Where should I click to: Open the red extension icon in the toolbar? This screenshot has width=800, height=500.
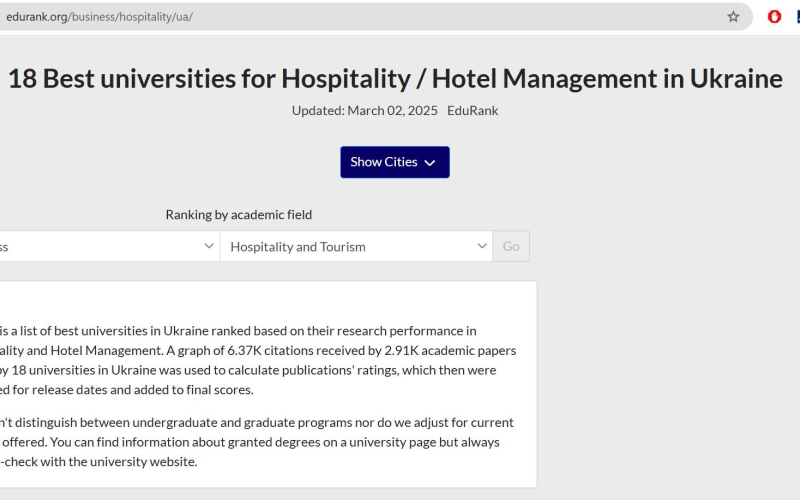(x=774, y=17)
